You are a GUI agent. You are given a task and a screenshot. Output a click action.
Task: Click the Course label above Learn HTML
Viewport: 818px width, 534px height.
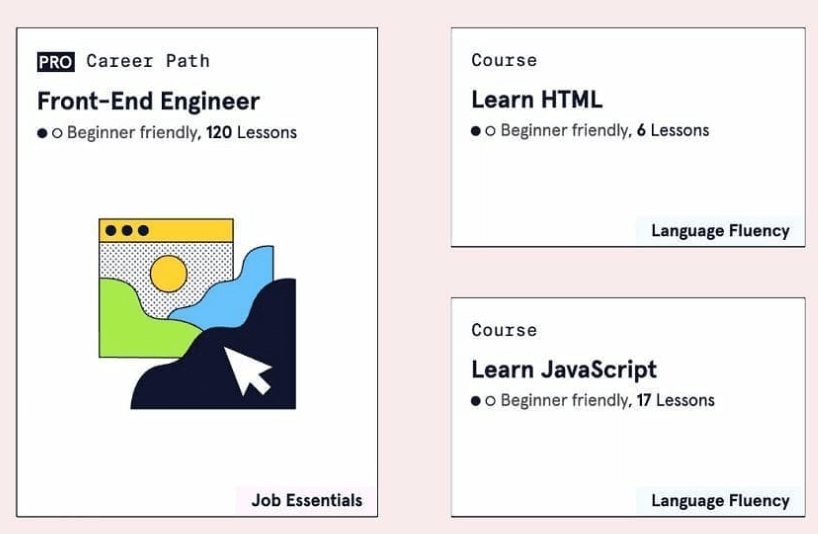(504, 60)
